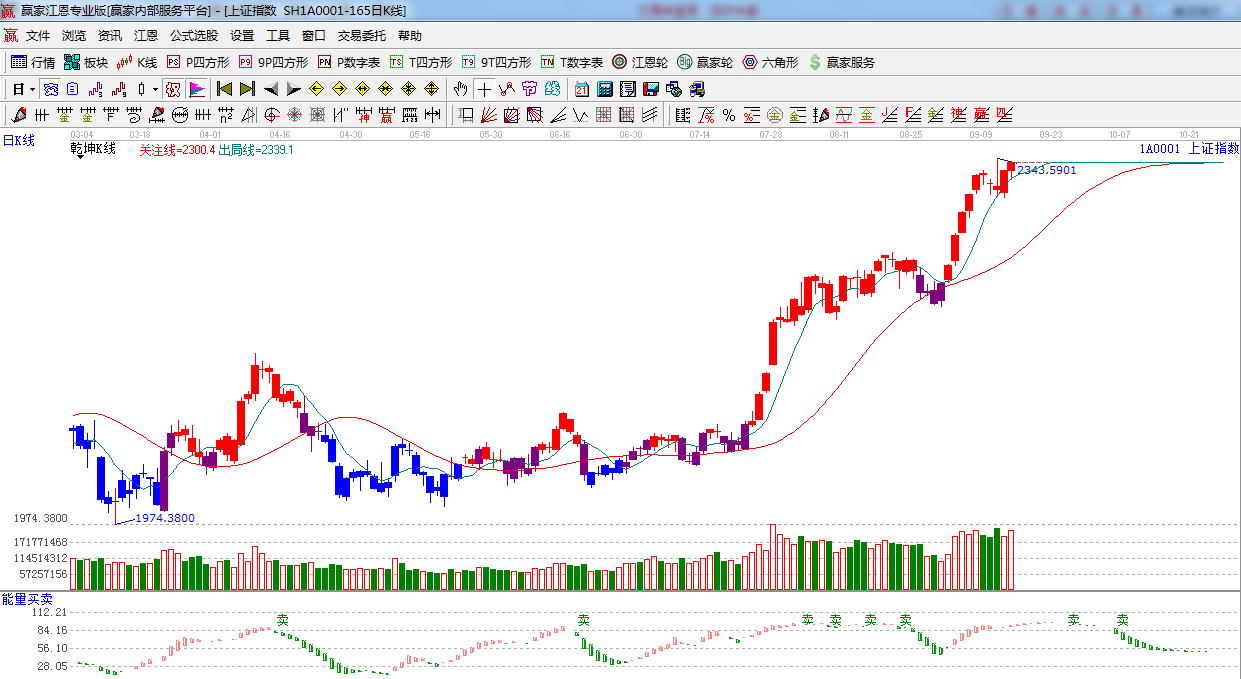
Task: Open the 六角形 hexagon tool
Action: pos(770,62)
